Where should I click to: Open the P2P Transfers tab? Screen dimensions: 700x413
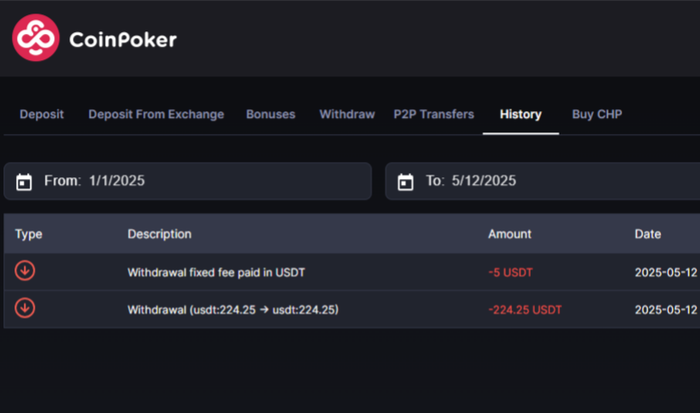(x=433, y=114)
